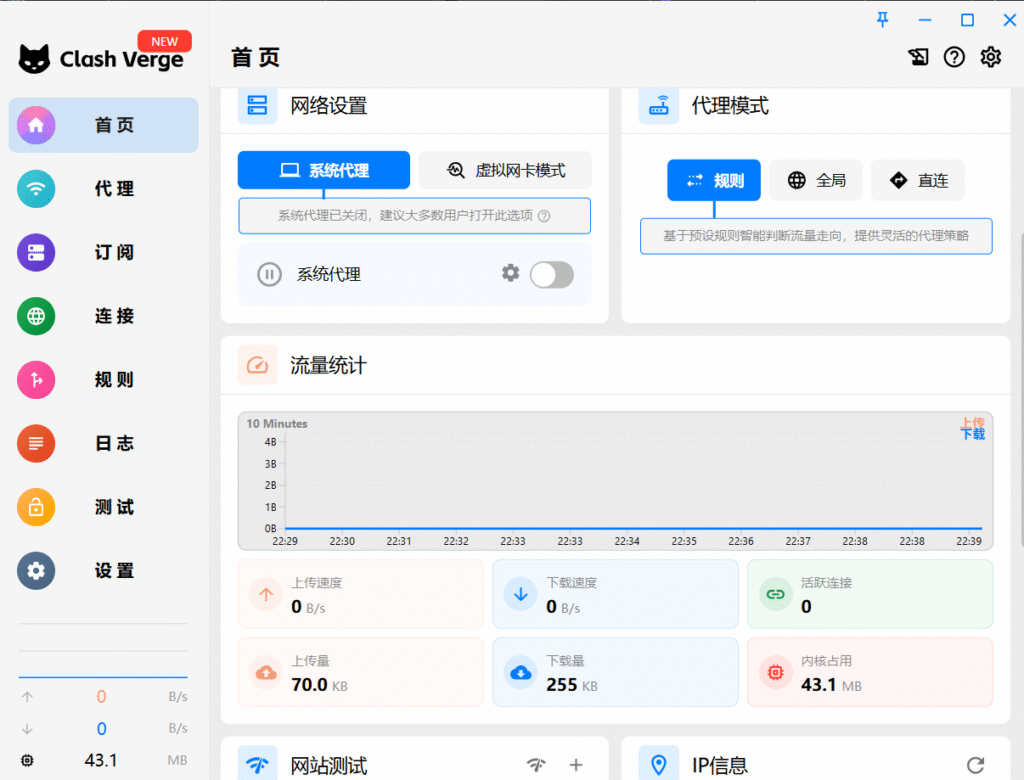1024x780 pixels.
Task: Select 直连 proxy mode
Action: coord(917,180)
